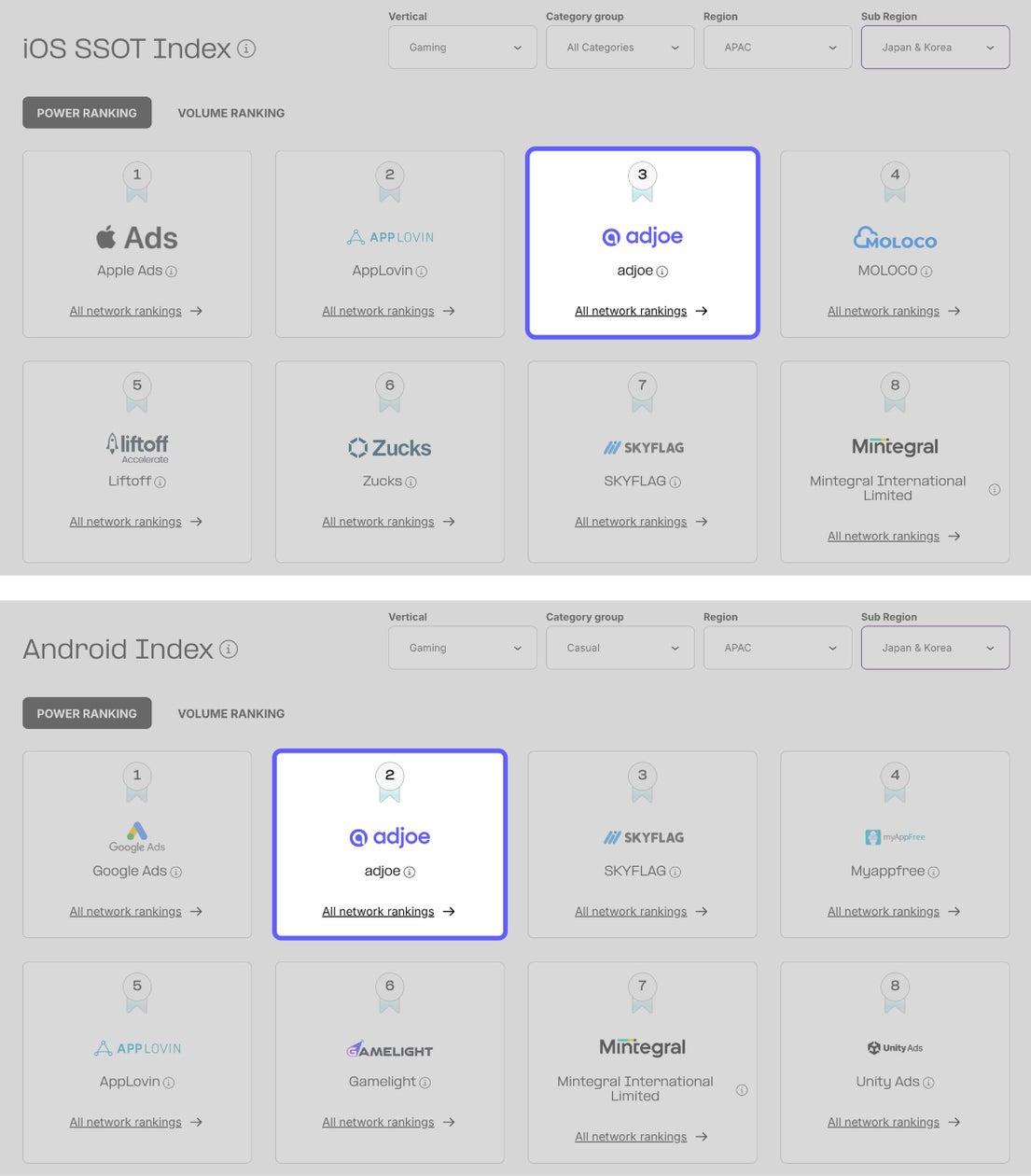The width and height of the screenshot is (1031, 1176).
Task: Click info icon beside Zucks network name
Action: 411,483
